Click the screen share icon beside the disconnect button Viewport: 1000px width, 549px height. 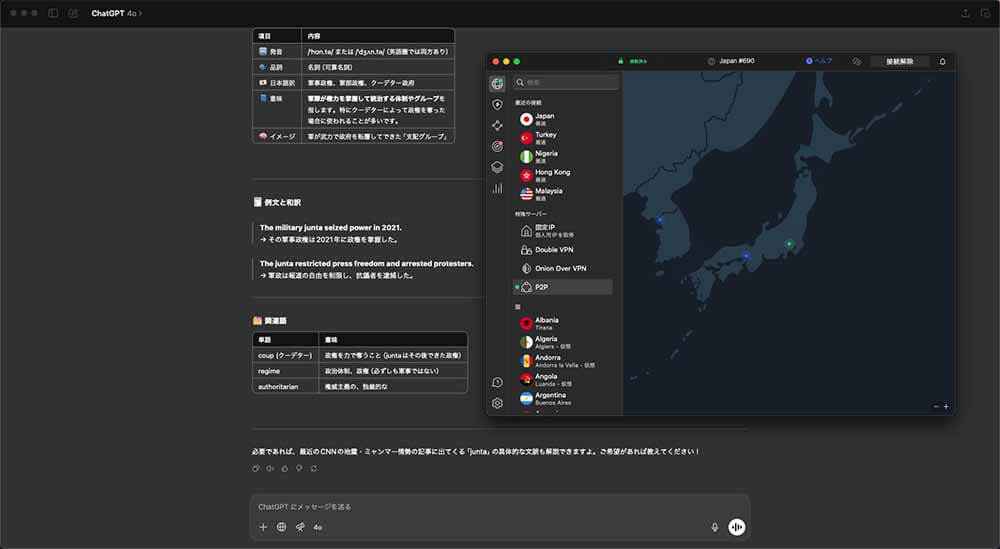pos(857,61)
